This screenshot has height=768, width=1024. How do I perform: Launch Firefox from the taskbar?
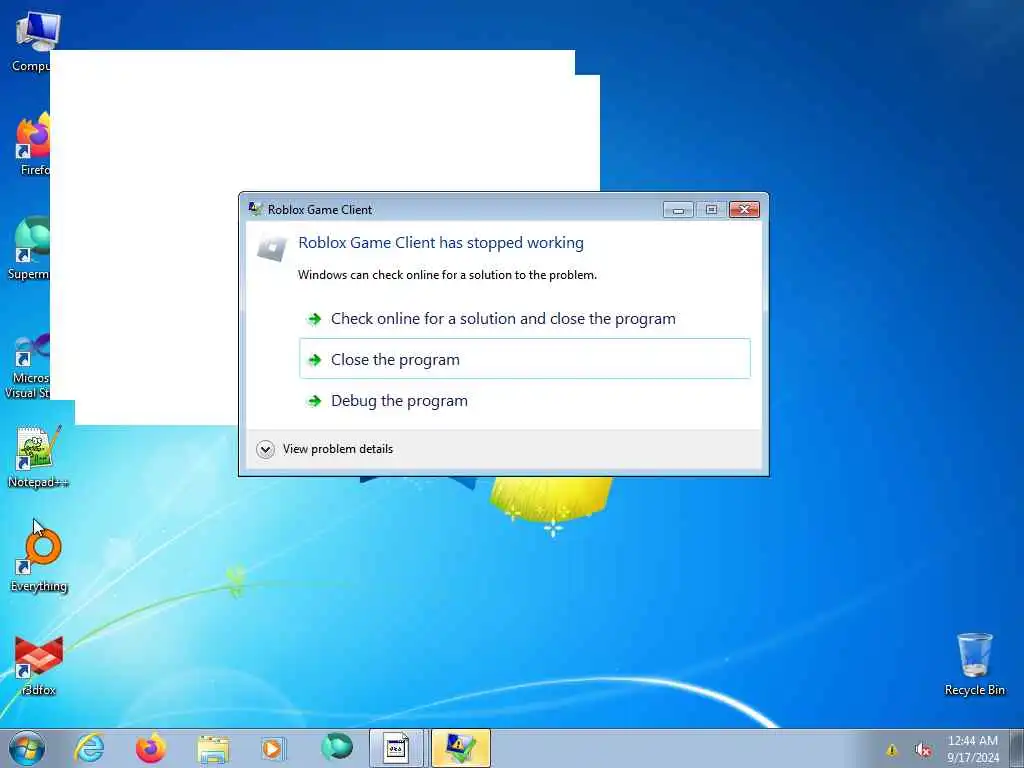[x=151, y=748]
